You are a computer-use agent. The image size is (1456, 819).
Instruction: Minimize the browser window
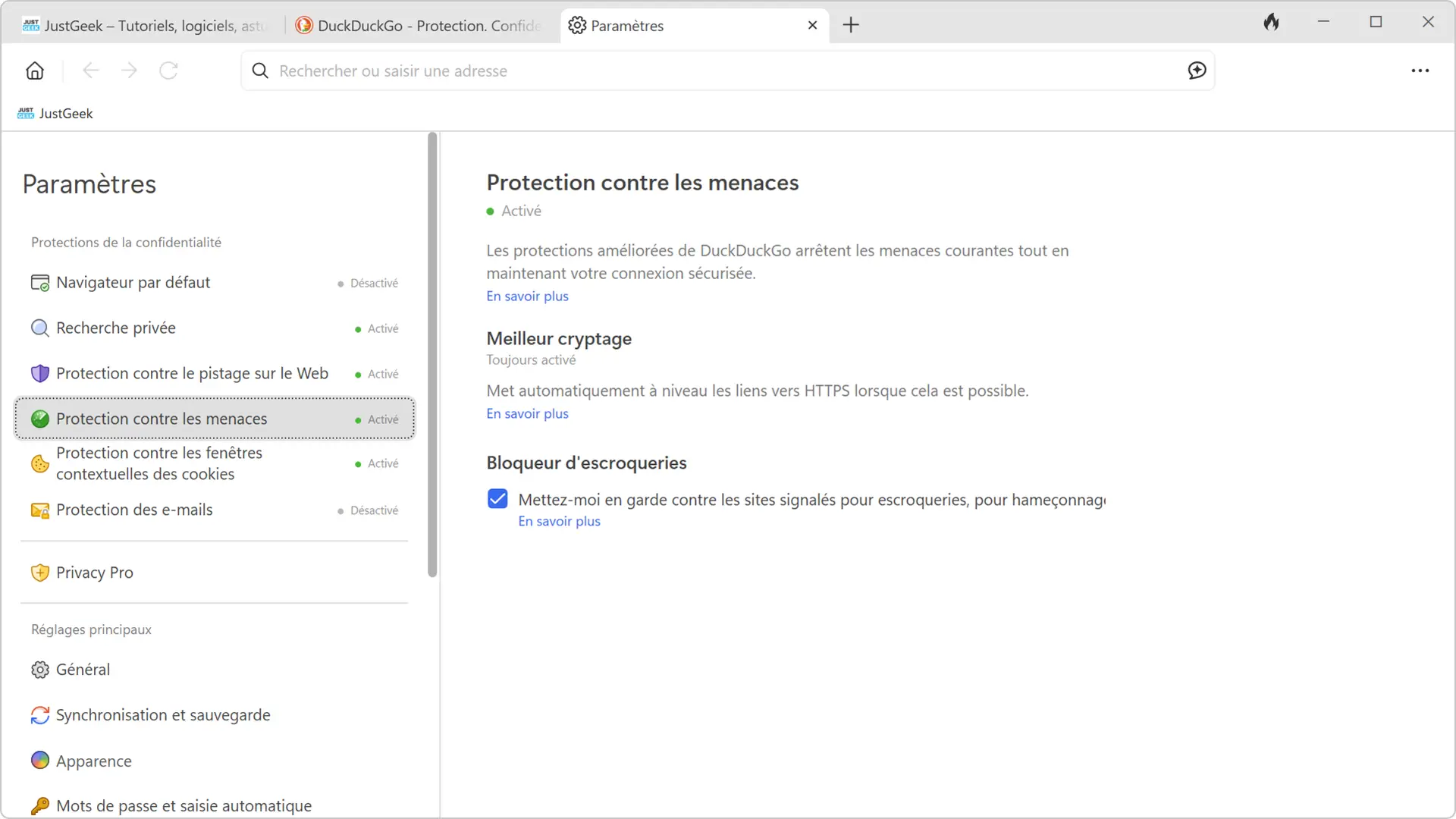(x=1323, y=22)
